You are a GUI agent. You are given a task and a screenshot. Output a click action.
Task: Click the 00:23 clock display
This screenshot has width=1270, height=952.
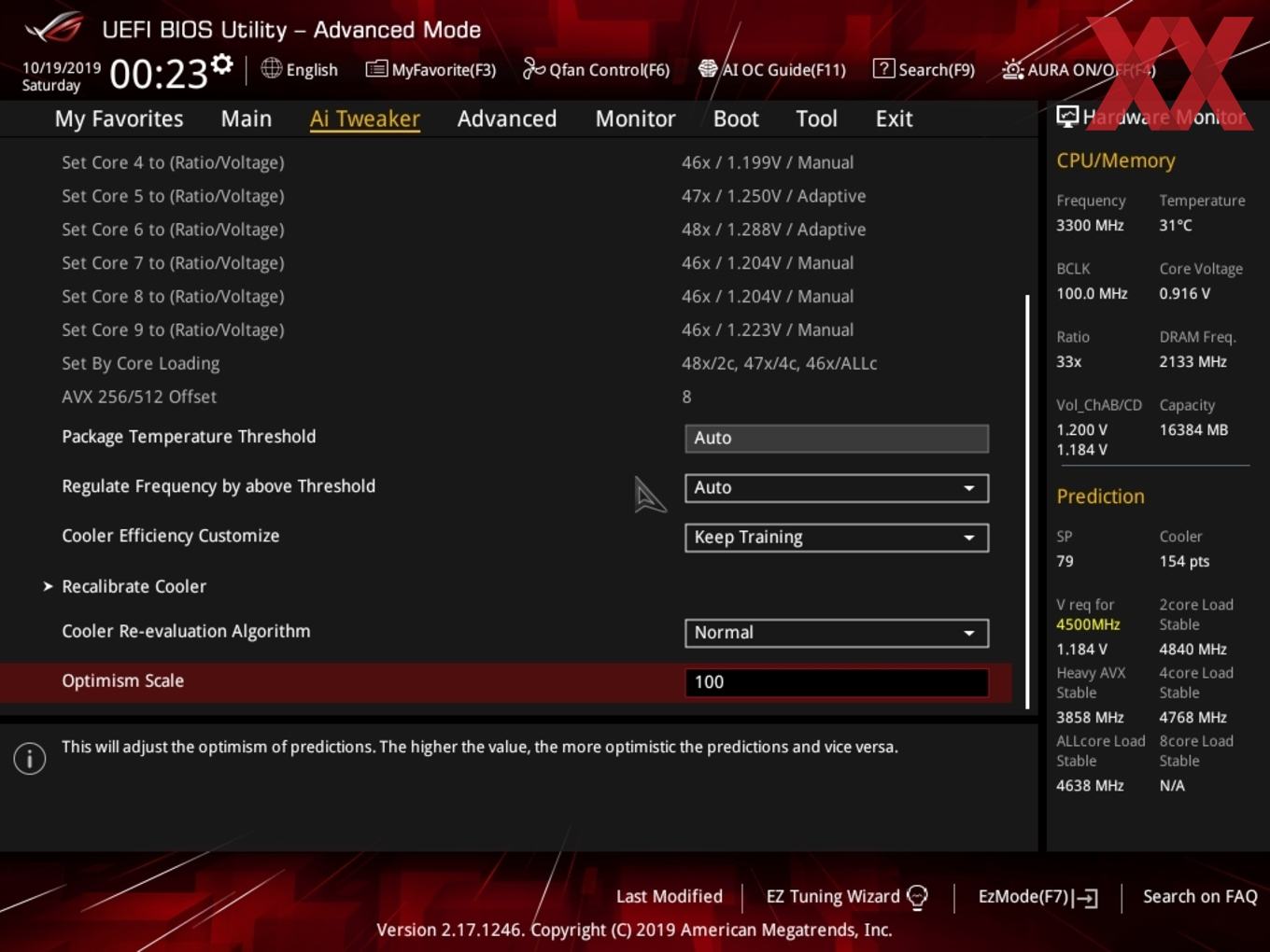(158, 74)
